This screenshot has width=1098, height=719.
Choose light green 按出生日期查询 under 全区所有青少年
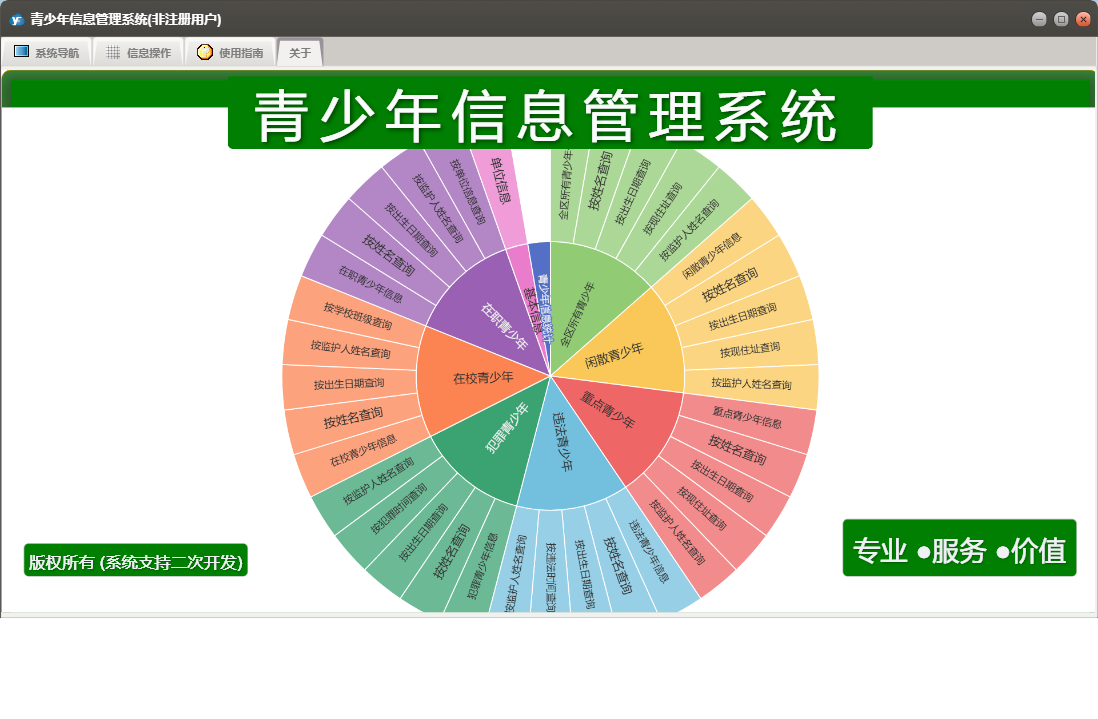point(632,193)
